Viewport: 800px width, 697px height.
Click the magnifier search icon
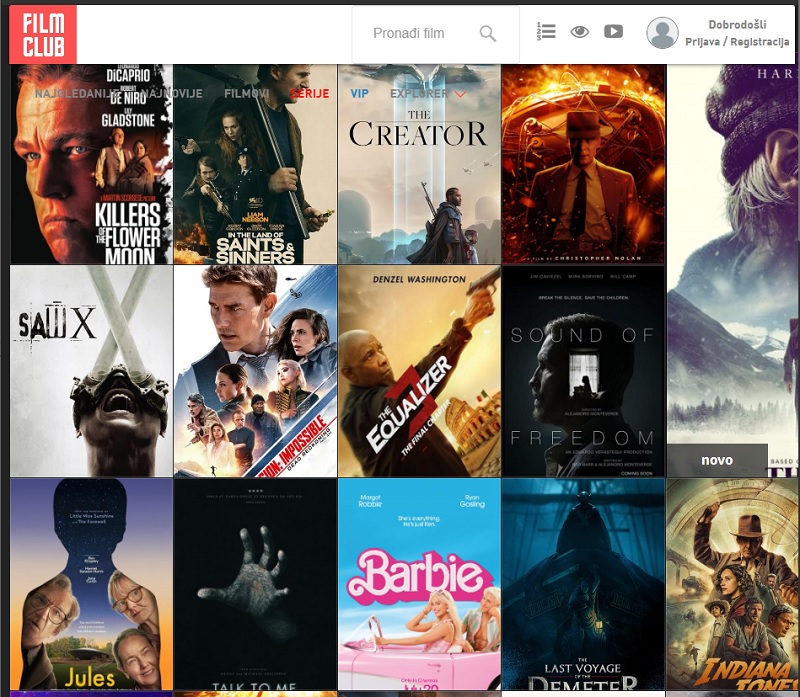point(487,34)
